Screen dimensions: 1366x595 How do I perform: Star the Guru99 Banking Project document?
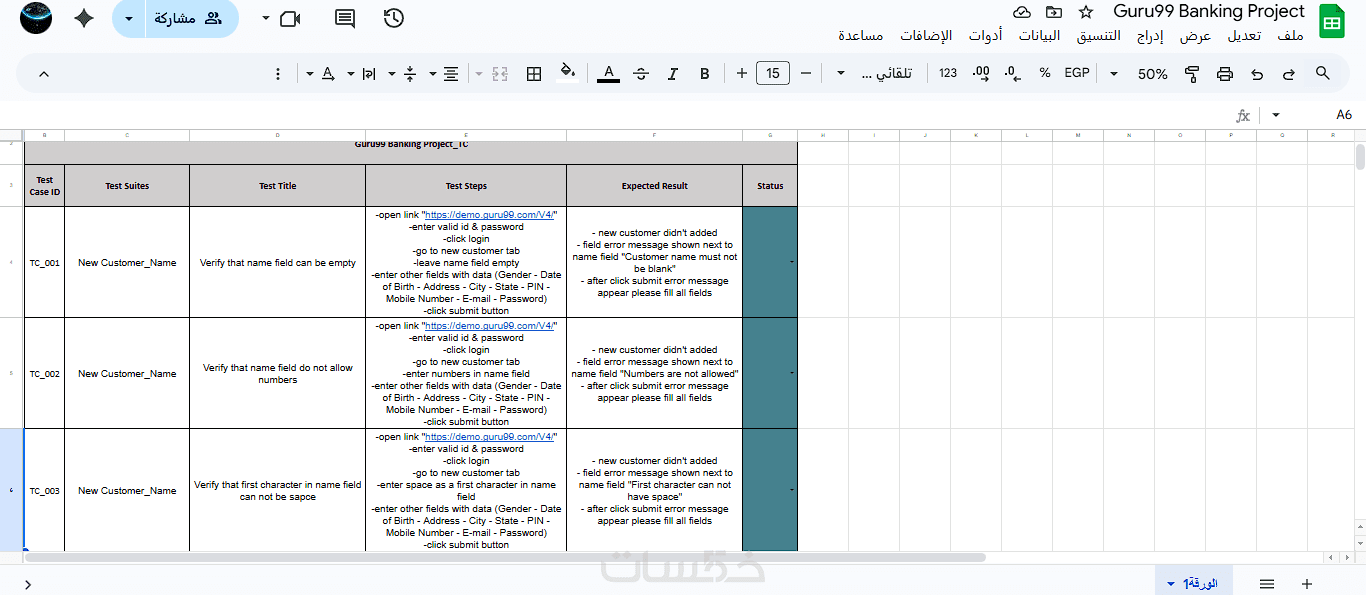click(x=1086, y=12)
